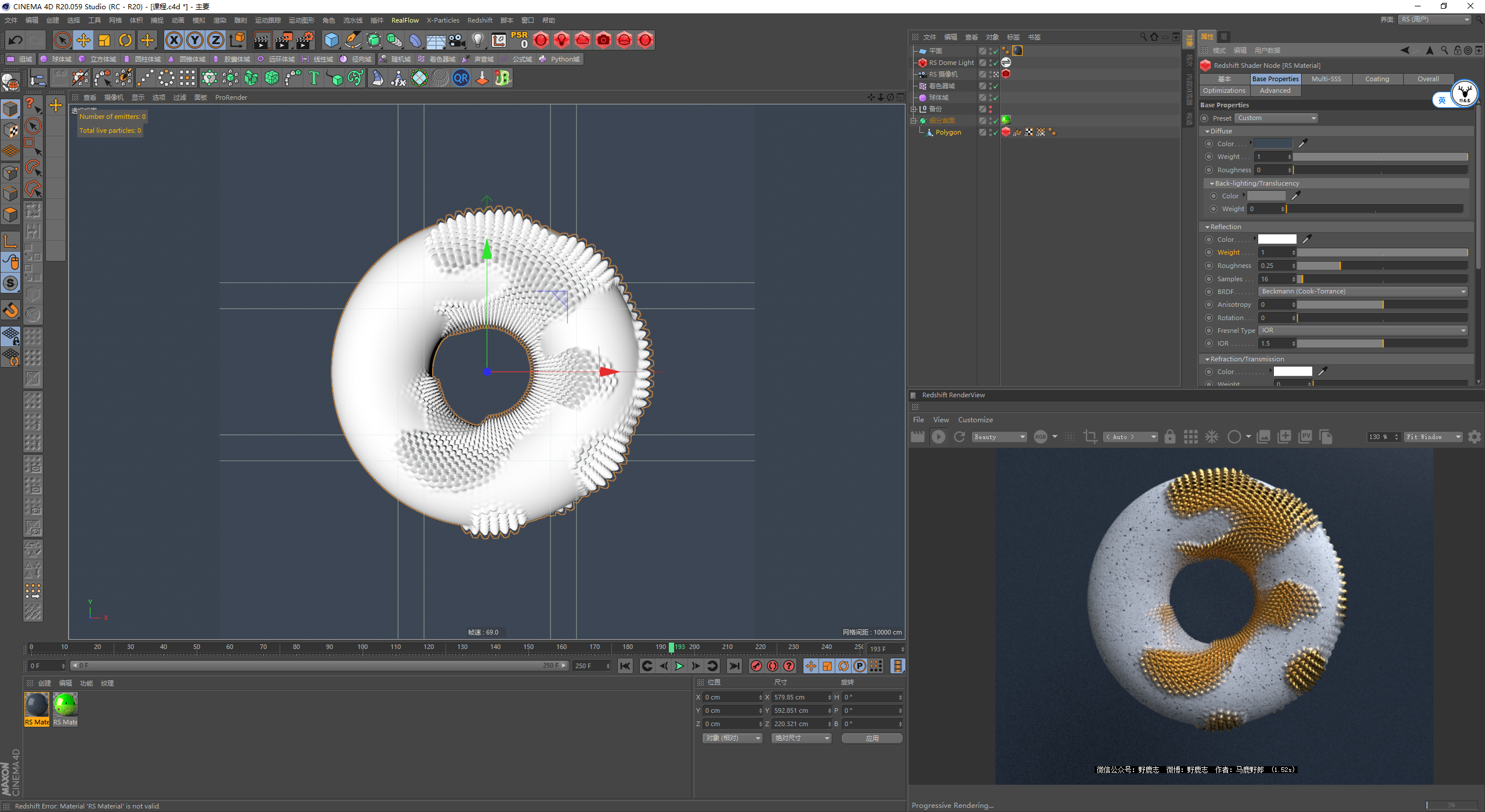Image resolution: width=1485 pixels, height=812 pixels.
Task: Click the Undo arrow icon
Action: tap(16, 40)
